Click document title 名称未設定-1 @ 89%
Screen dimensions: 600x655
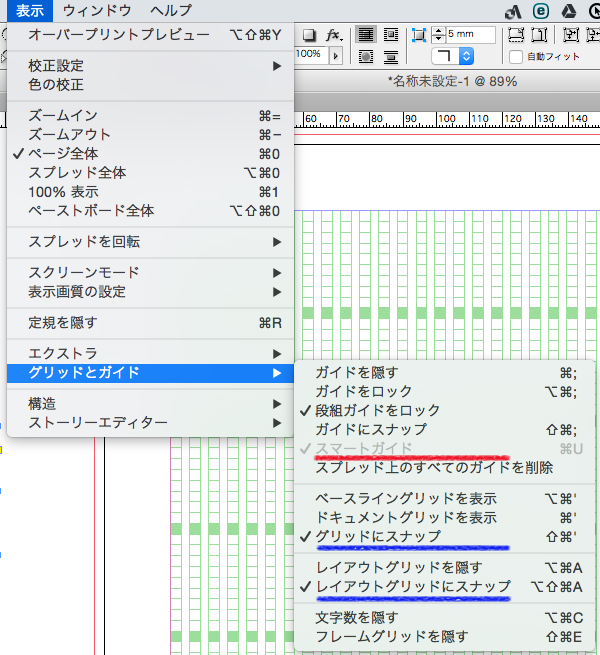453,81
